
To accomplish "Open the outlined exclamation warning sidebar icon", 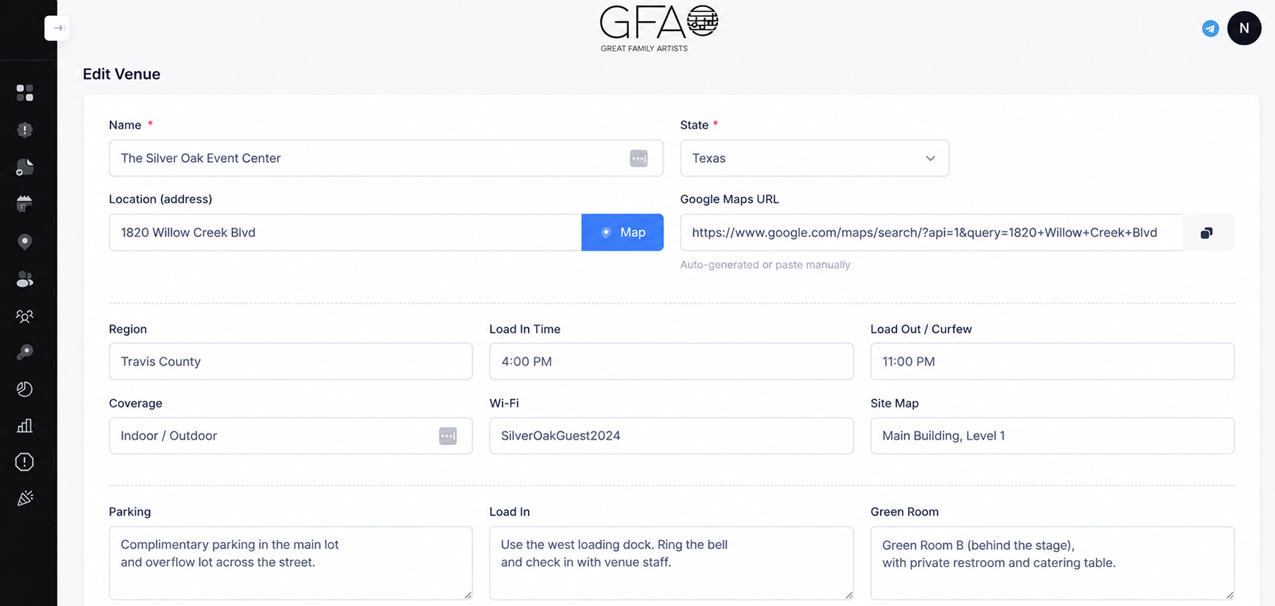I will coord(25,462).
